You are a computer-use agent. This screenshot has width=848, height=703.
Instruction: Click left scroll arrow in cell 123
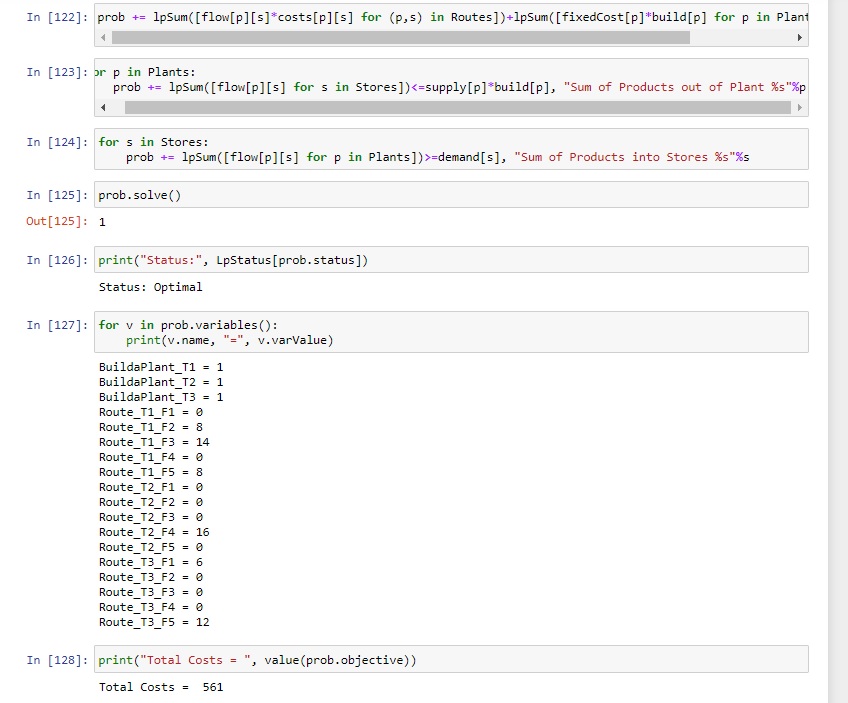[x=104, y=108]
